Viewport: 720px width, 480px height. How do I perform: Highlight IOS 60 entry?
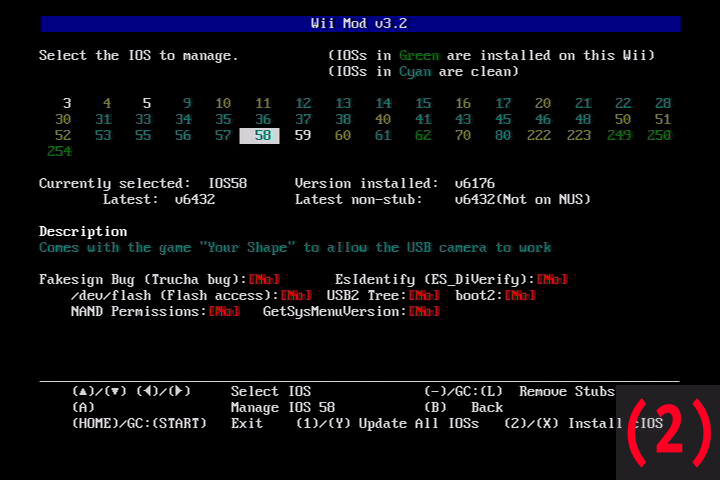(x=343, y=136)
